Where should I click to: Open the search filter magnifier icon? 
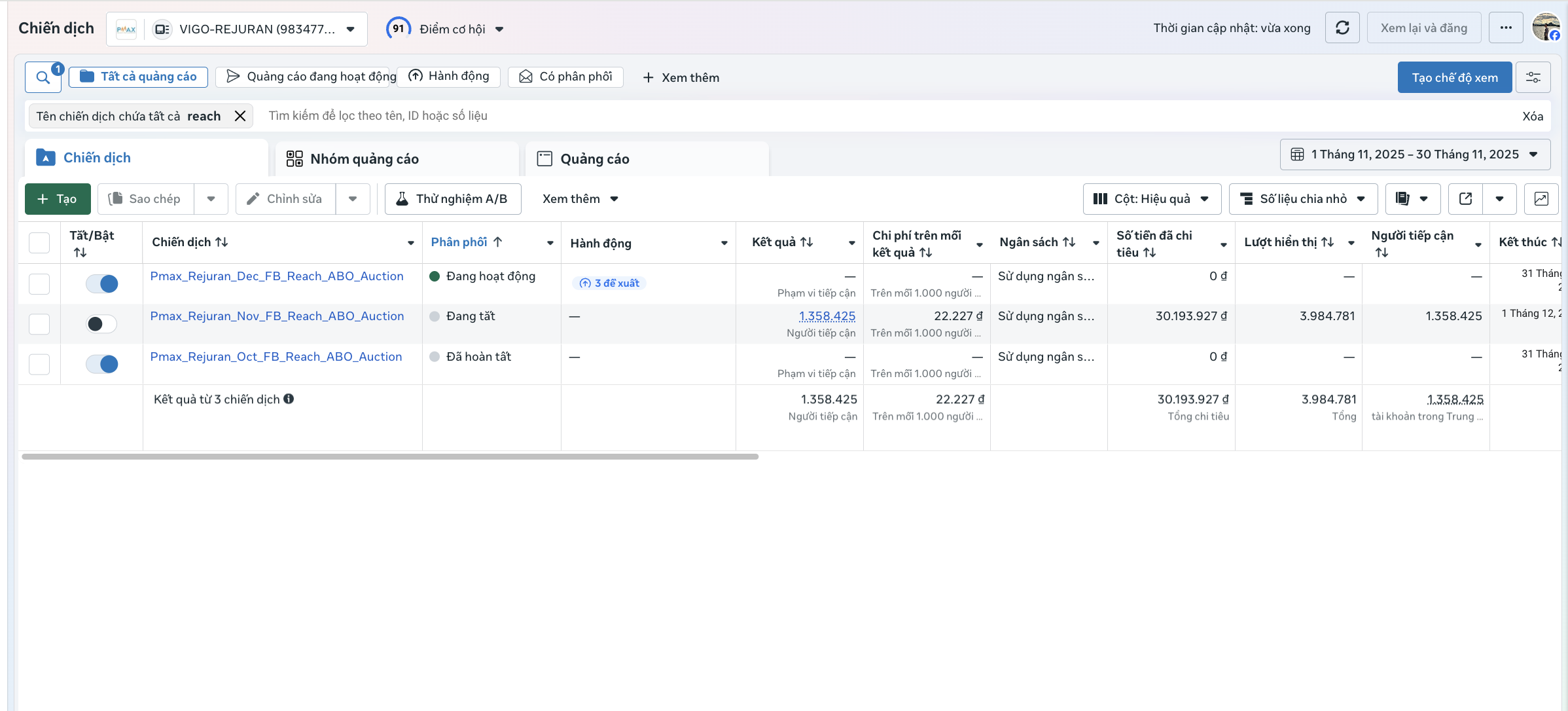(x=43, y=77)
